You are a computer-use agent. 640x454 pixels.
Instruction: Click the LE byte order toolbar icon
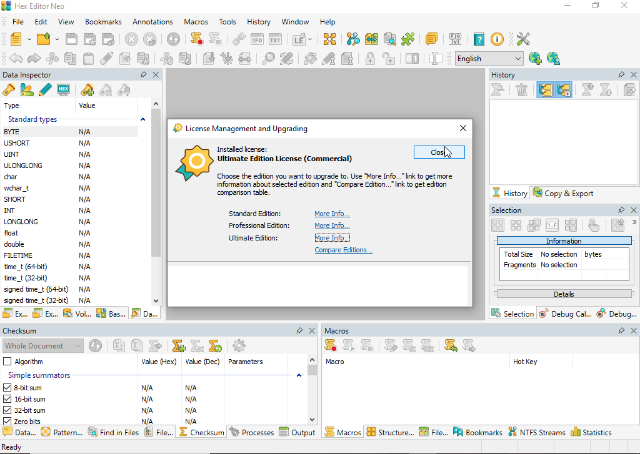(x=299, y=39)
